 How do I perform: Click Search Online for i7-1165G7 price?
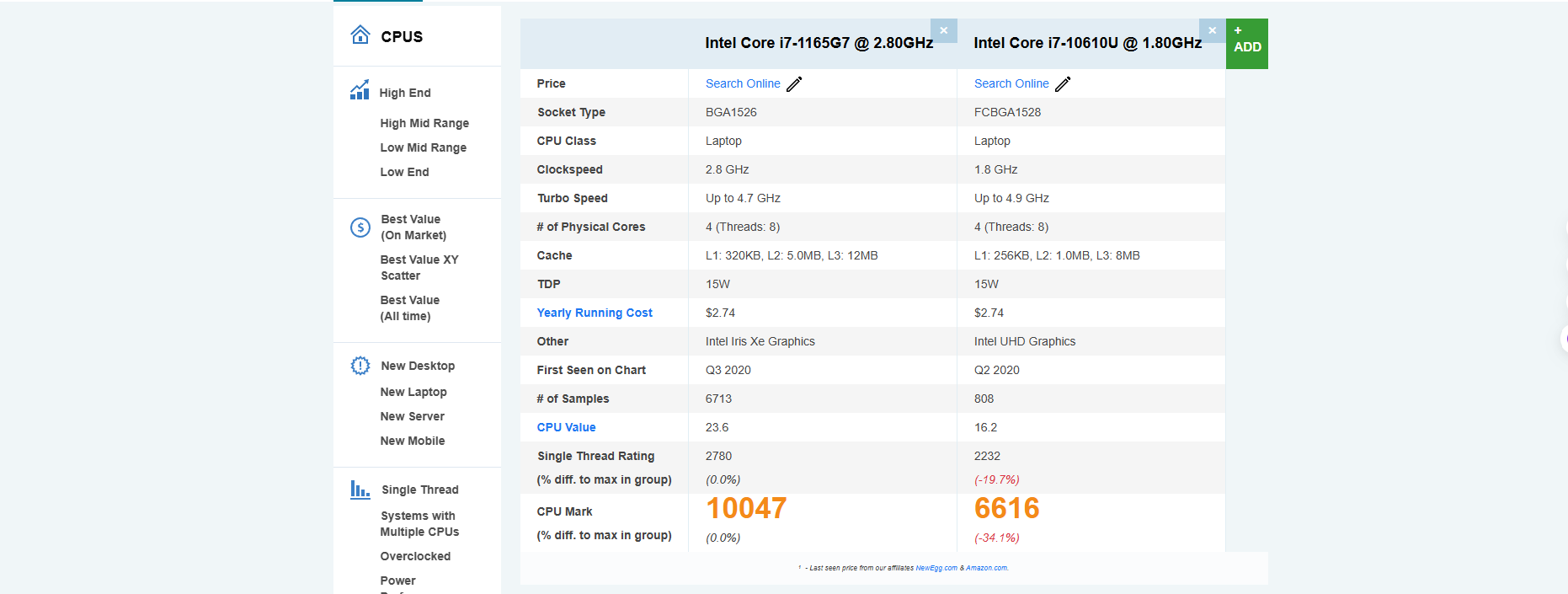point(743,83)
